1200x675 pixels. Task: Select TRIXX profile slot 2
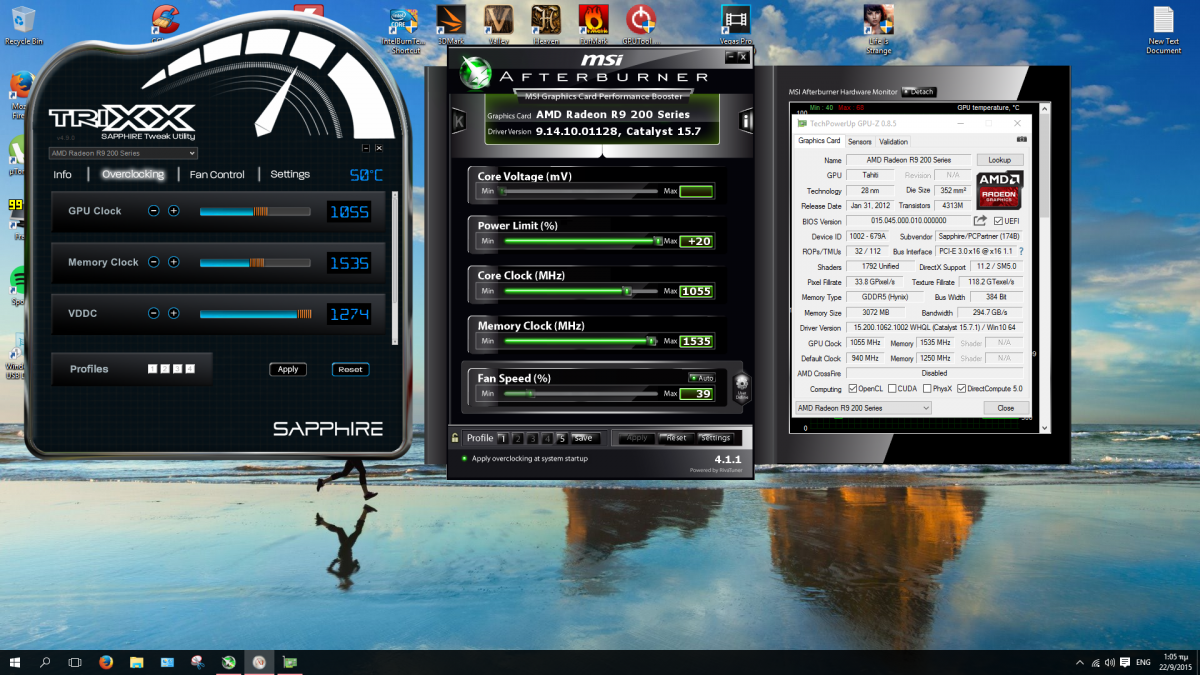pyautogui.click(x=165, y=369)
